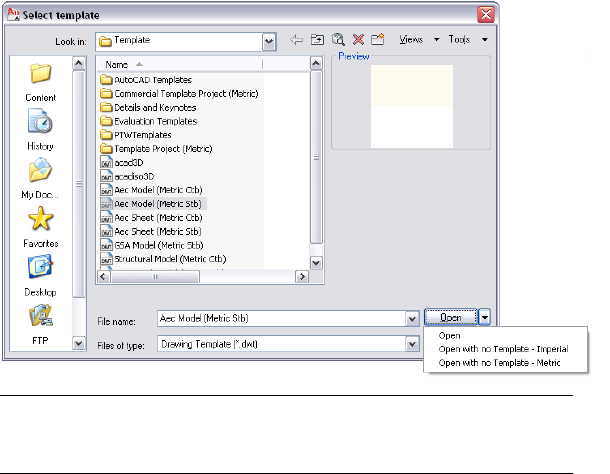Viewport: 610px width, 474px height.
Task: Select Aec Sheet (Metric Ctb) template
Action: [151, 218]
